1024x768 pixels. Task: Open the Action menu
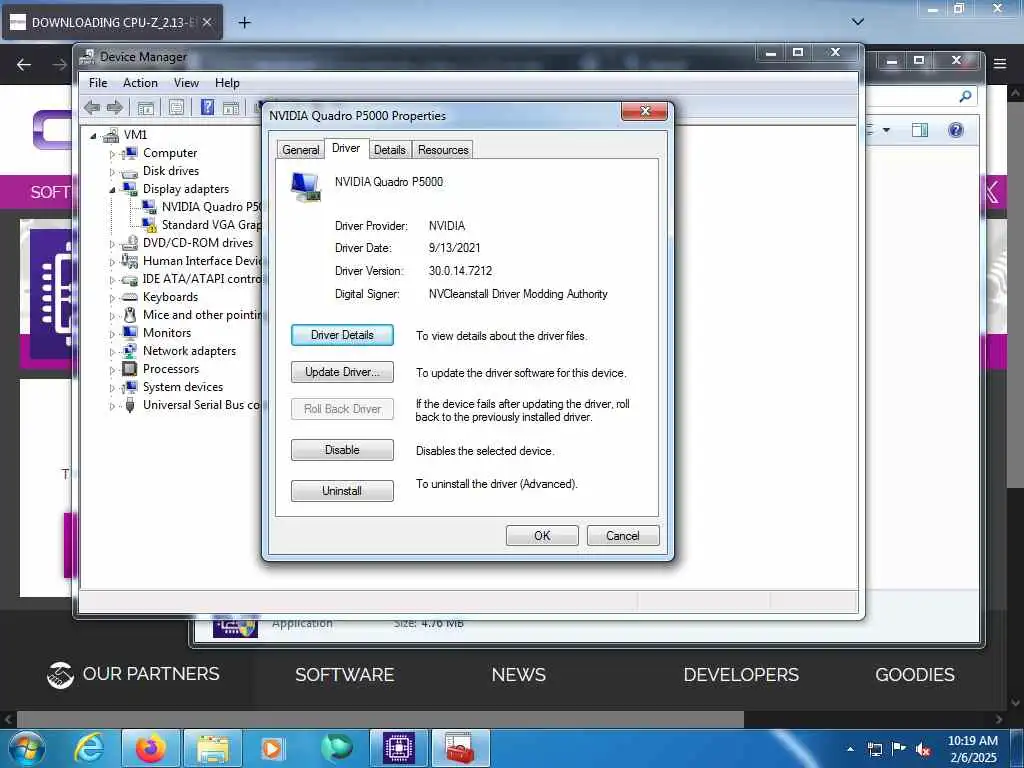point(140,83)
